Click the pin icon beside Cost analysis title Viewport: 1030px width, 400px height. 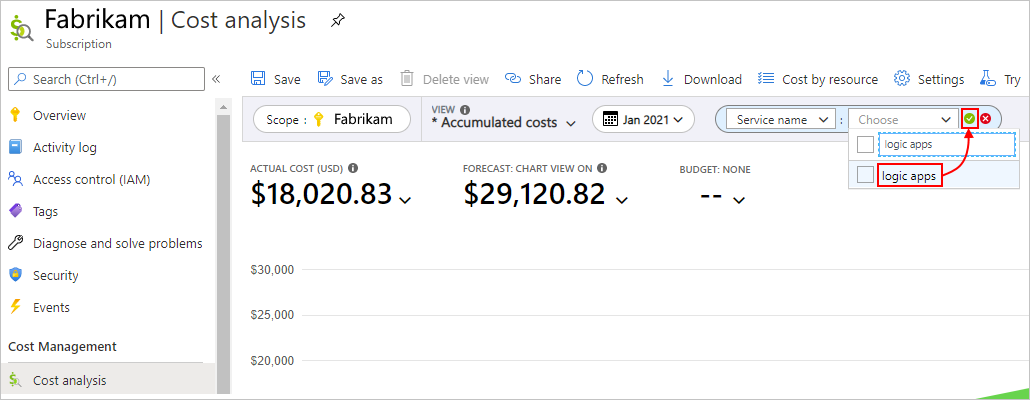click(337, 21)
